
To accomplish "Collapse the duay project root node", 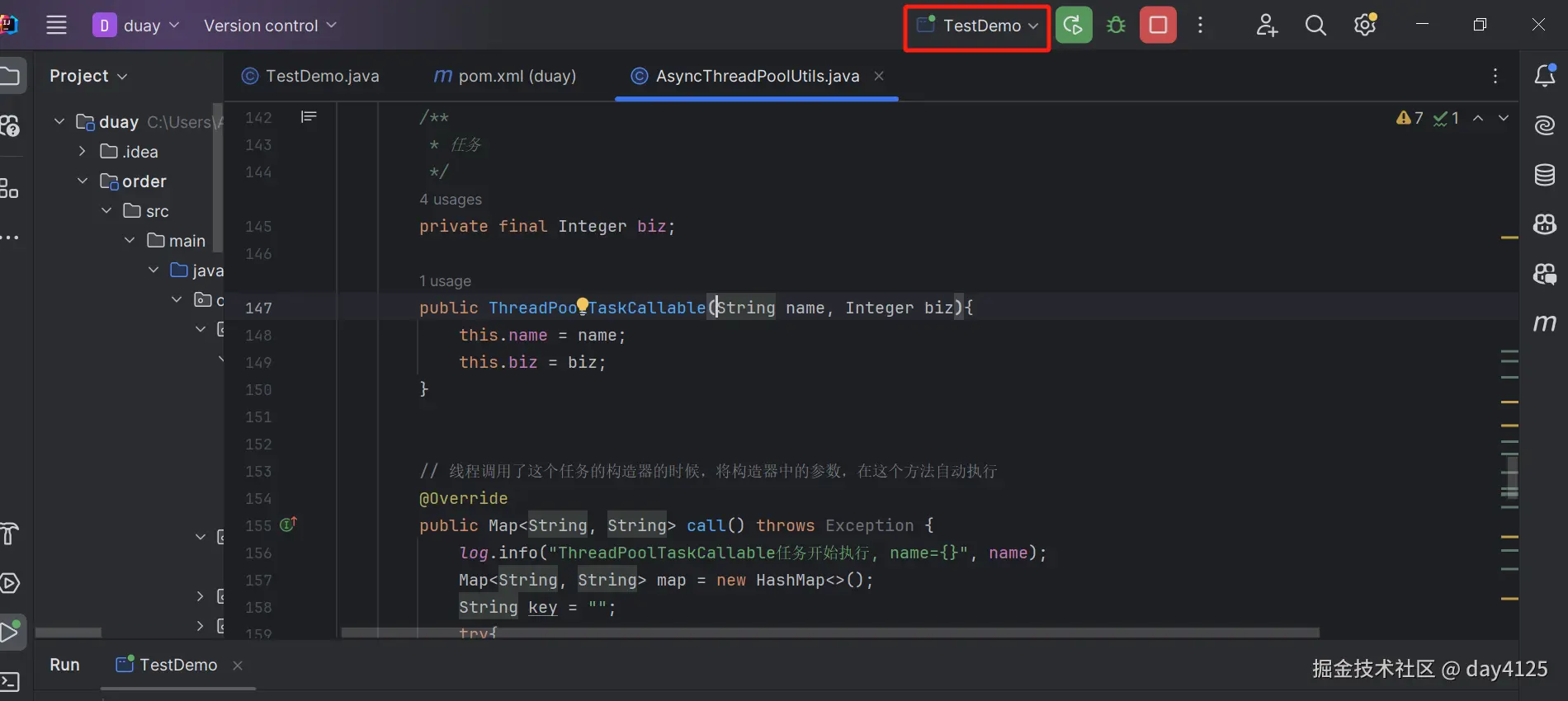I will (x=59, y=122).
